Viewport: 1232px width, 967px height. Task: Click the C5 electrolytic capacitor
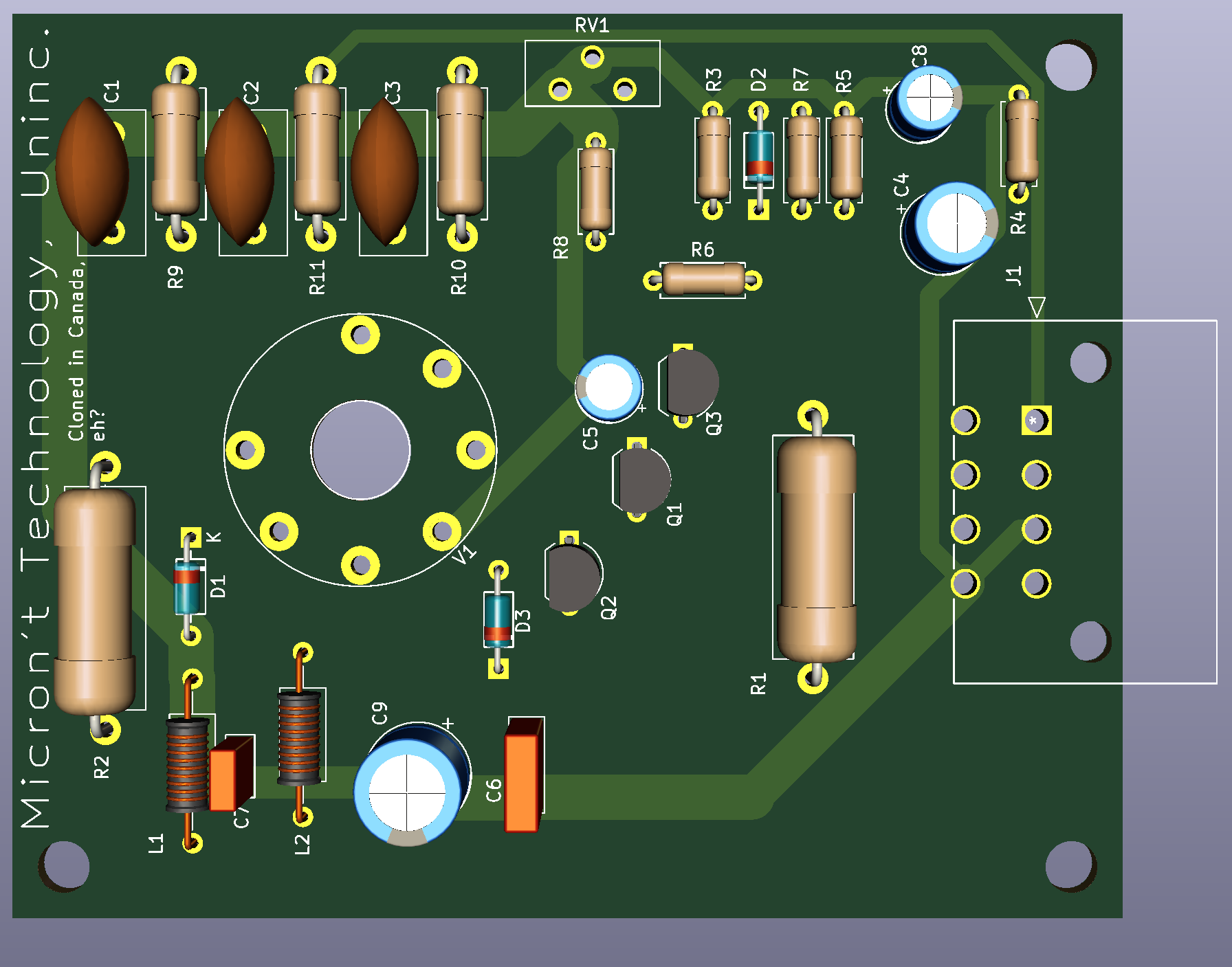(x=609, y=388)
